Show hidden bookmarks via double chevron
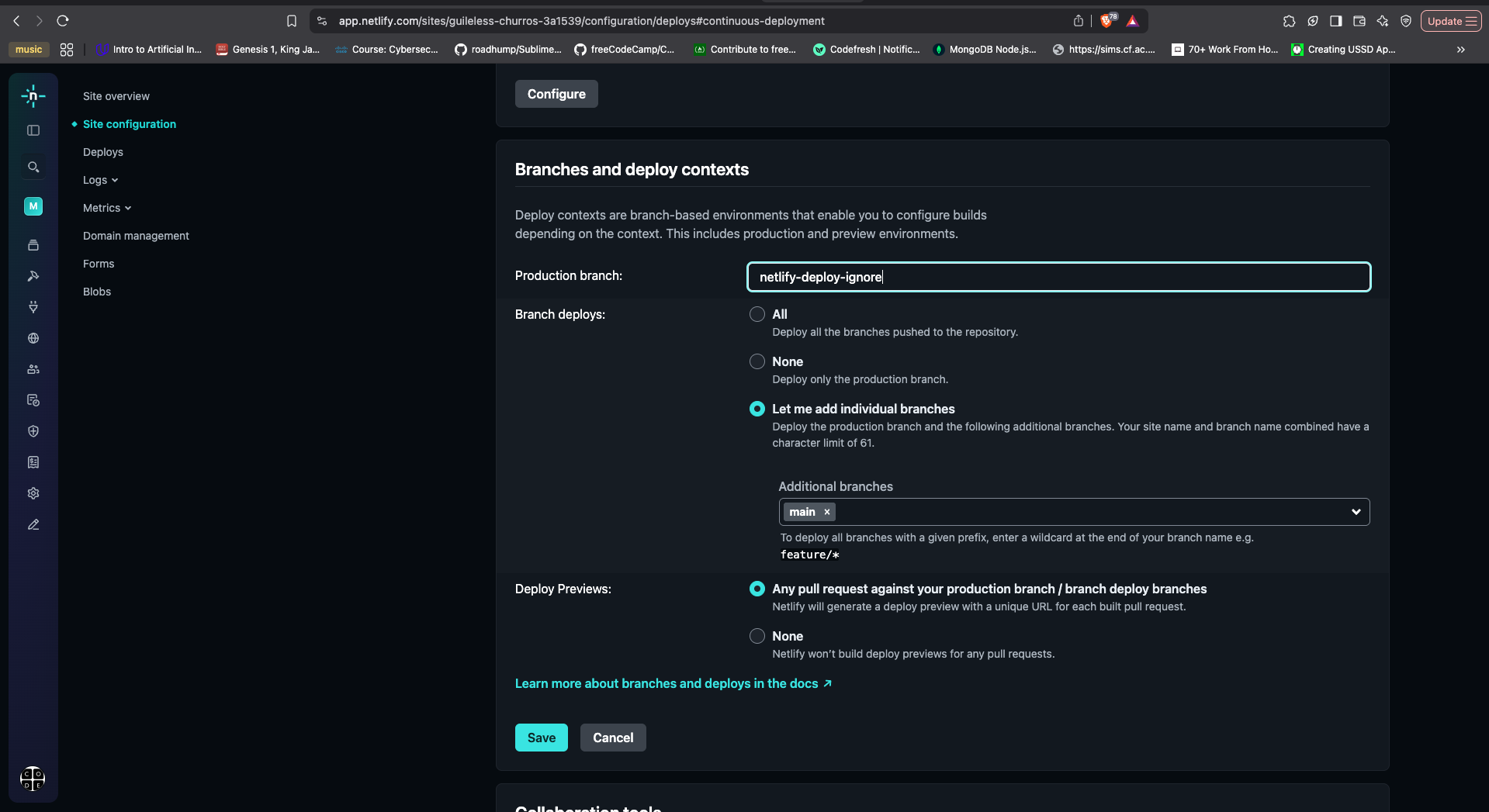Image resolution: width=1489 pixels, height=812 pixels. (x=1461, y=50)
